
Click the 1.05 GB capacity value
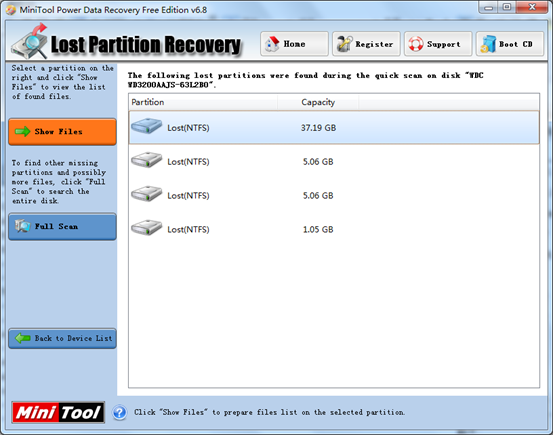click(318, 230)
